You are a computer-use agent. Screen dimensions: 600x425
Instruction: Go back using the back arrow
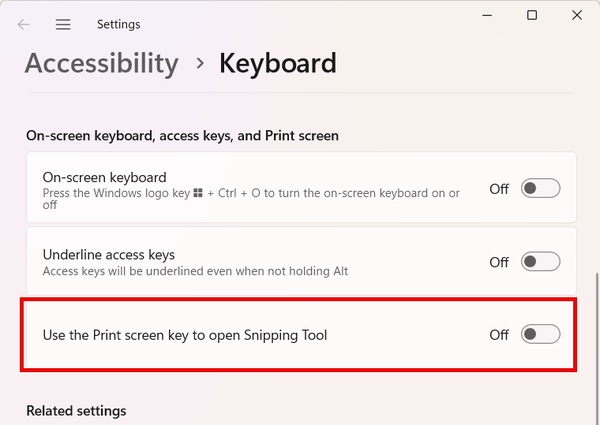[23, 23]
